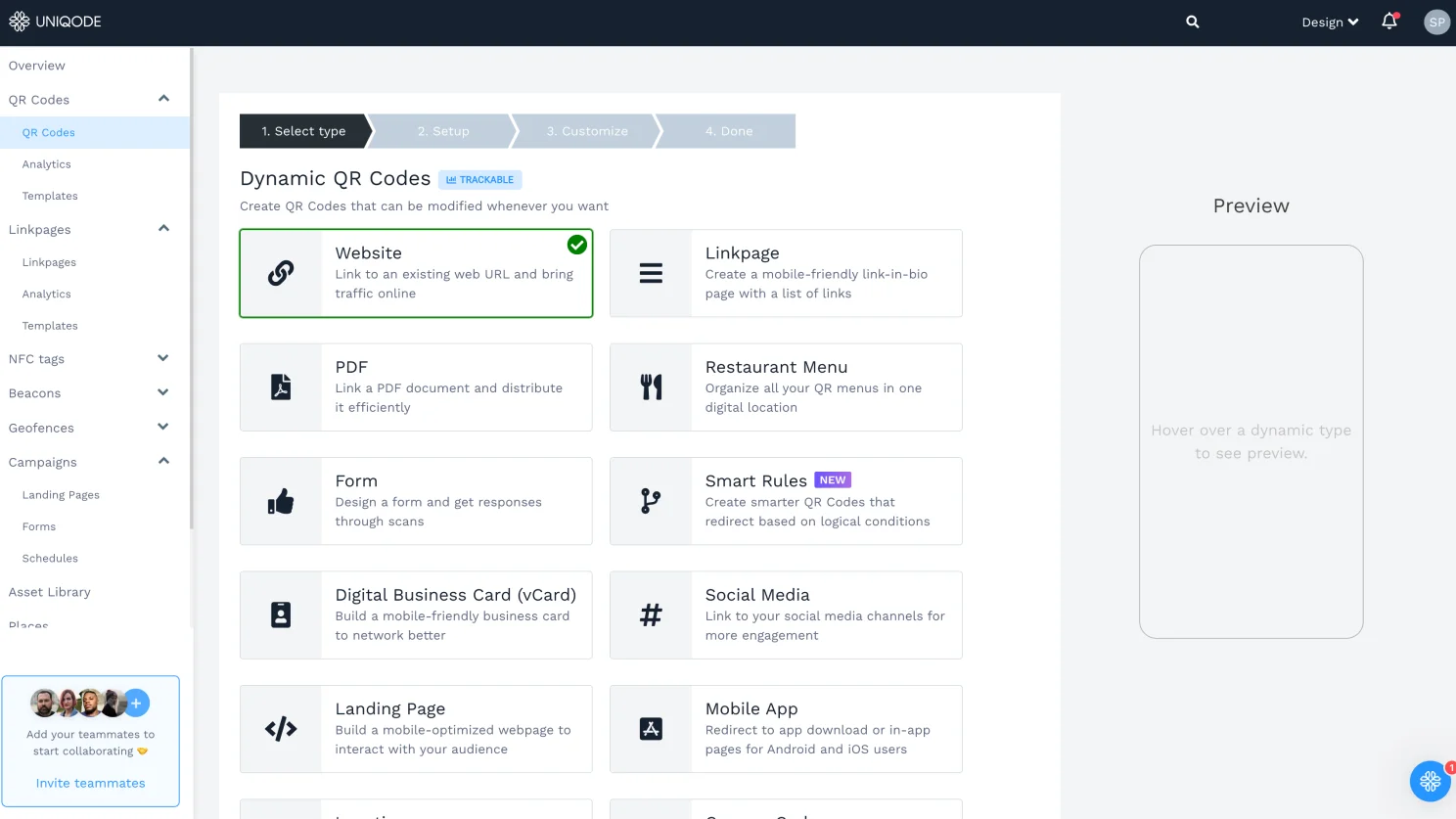Go to step 2 Setup
This screenshot has width=1456, height=819.
pyautogui.click(x=443, y=131)
